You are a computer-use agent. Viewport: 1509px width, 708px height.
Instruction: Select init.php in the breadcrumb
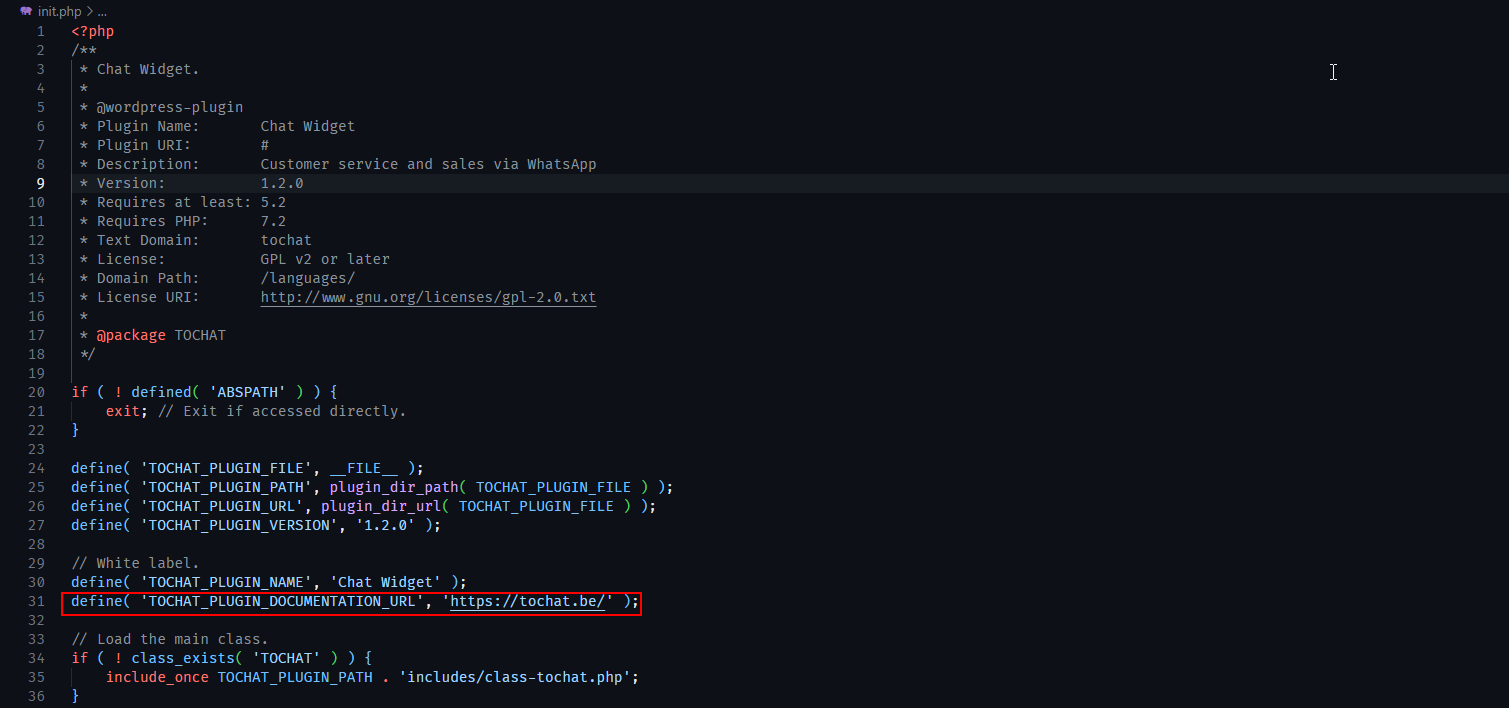(x=59, y=11)
